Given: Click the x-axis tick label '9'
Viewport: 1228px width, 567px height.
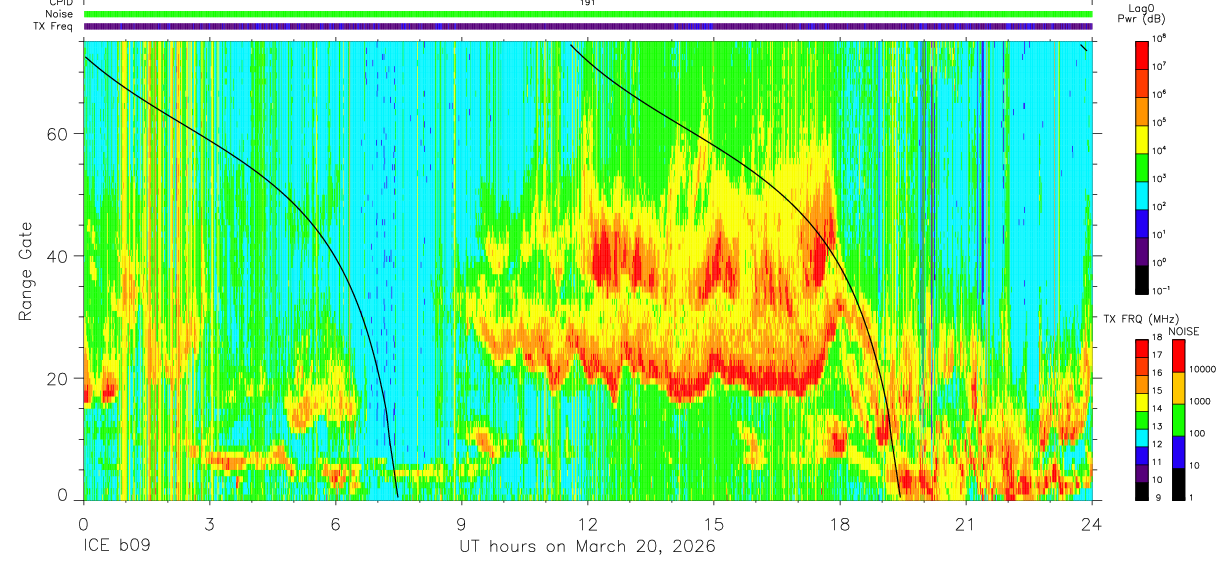Looking at the screenshot, I should tap(461, 524).
